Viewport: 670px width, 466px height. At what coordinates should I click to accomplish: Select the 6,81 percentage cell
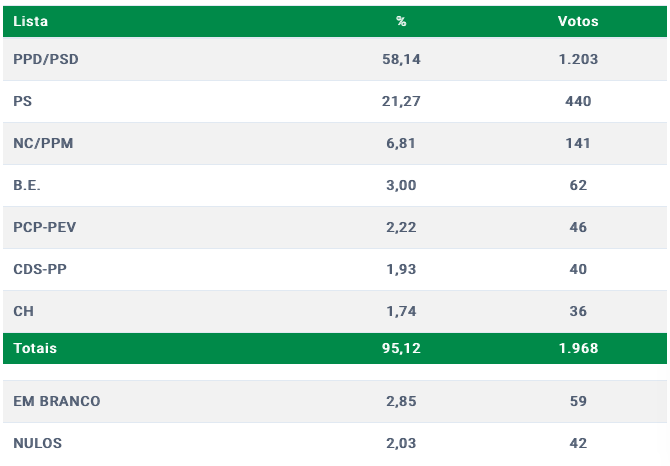coord(401,143)
